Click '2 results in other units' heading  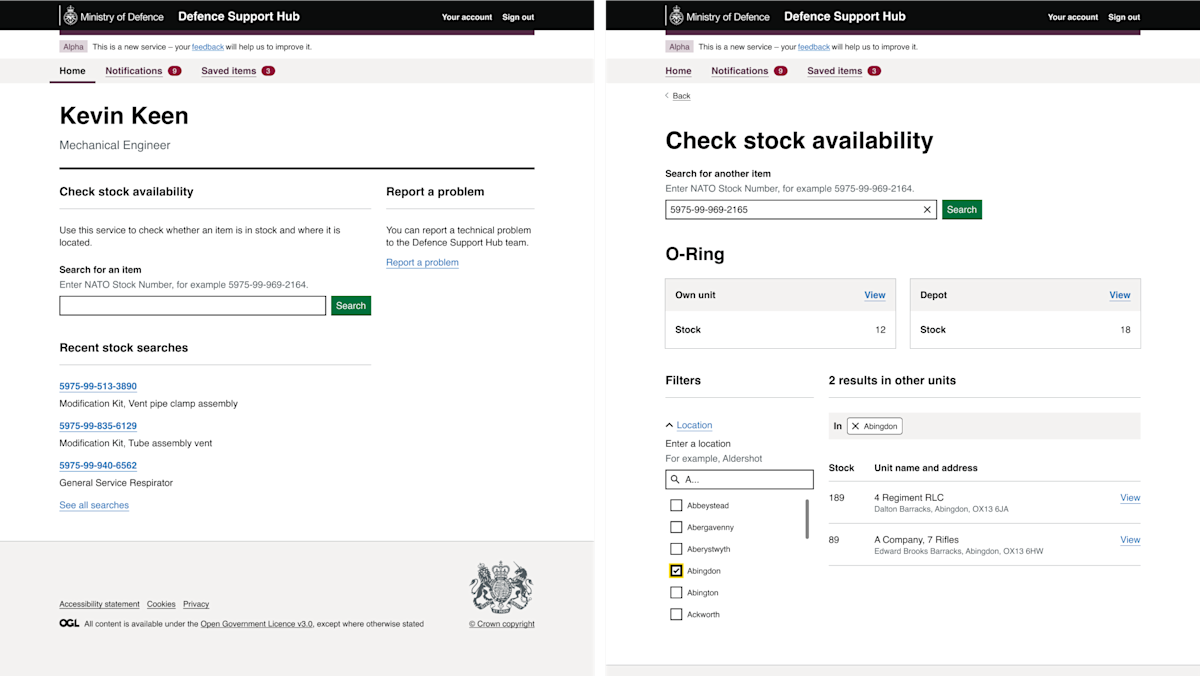pos(892,380)
